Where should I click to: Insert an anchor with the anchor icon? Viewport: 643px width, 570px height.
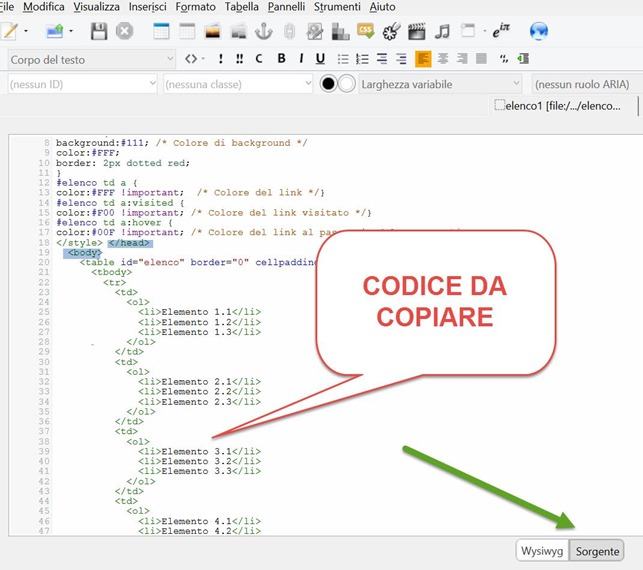coord(263,31)
